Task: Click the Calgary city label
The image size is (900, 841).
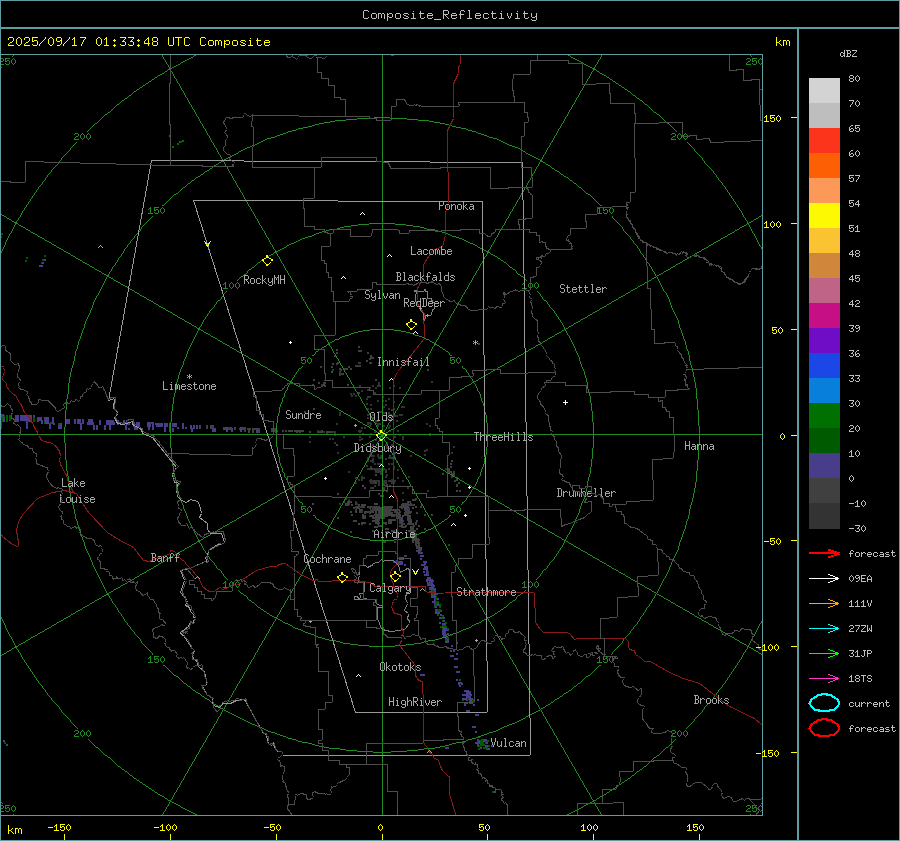Action: [x=389, y=589]
